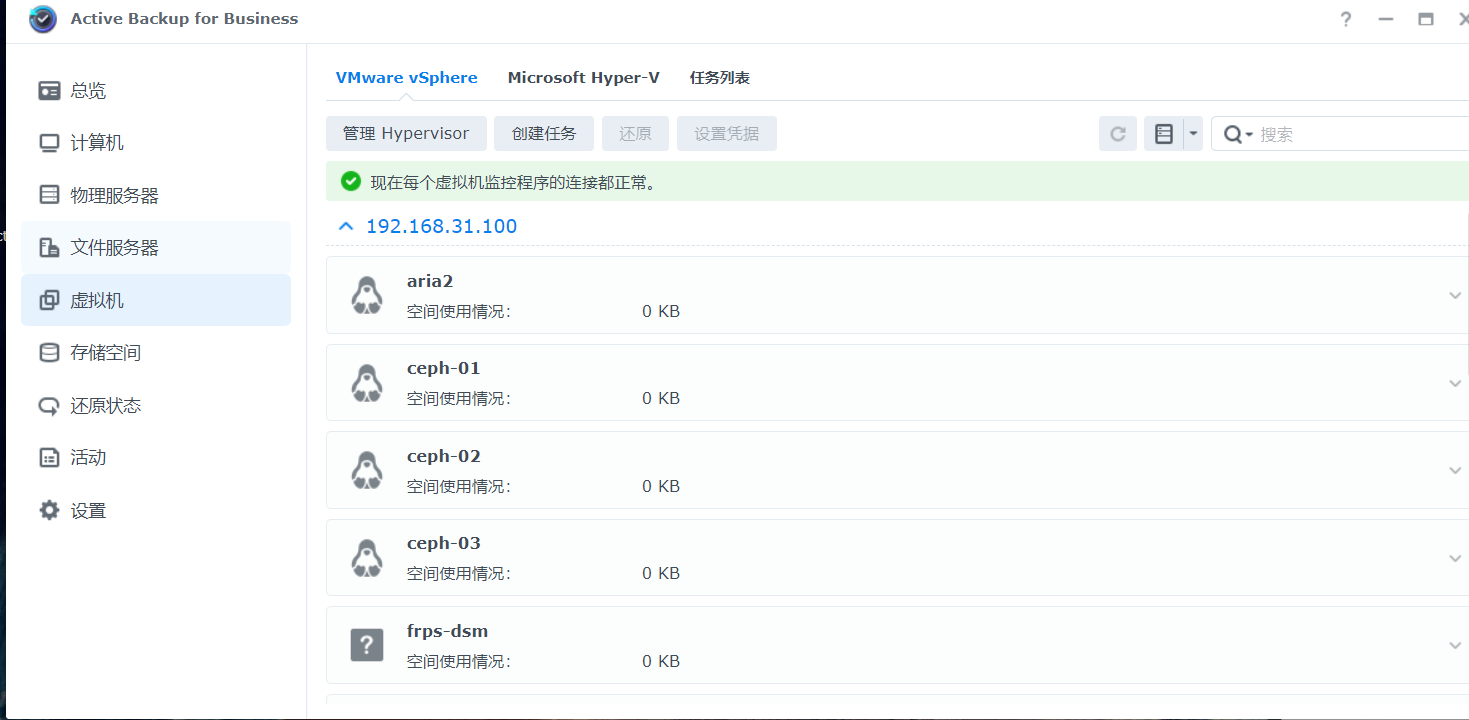View 活动 log section

tap(156, 457)
